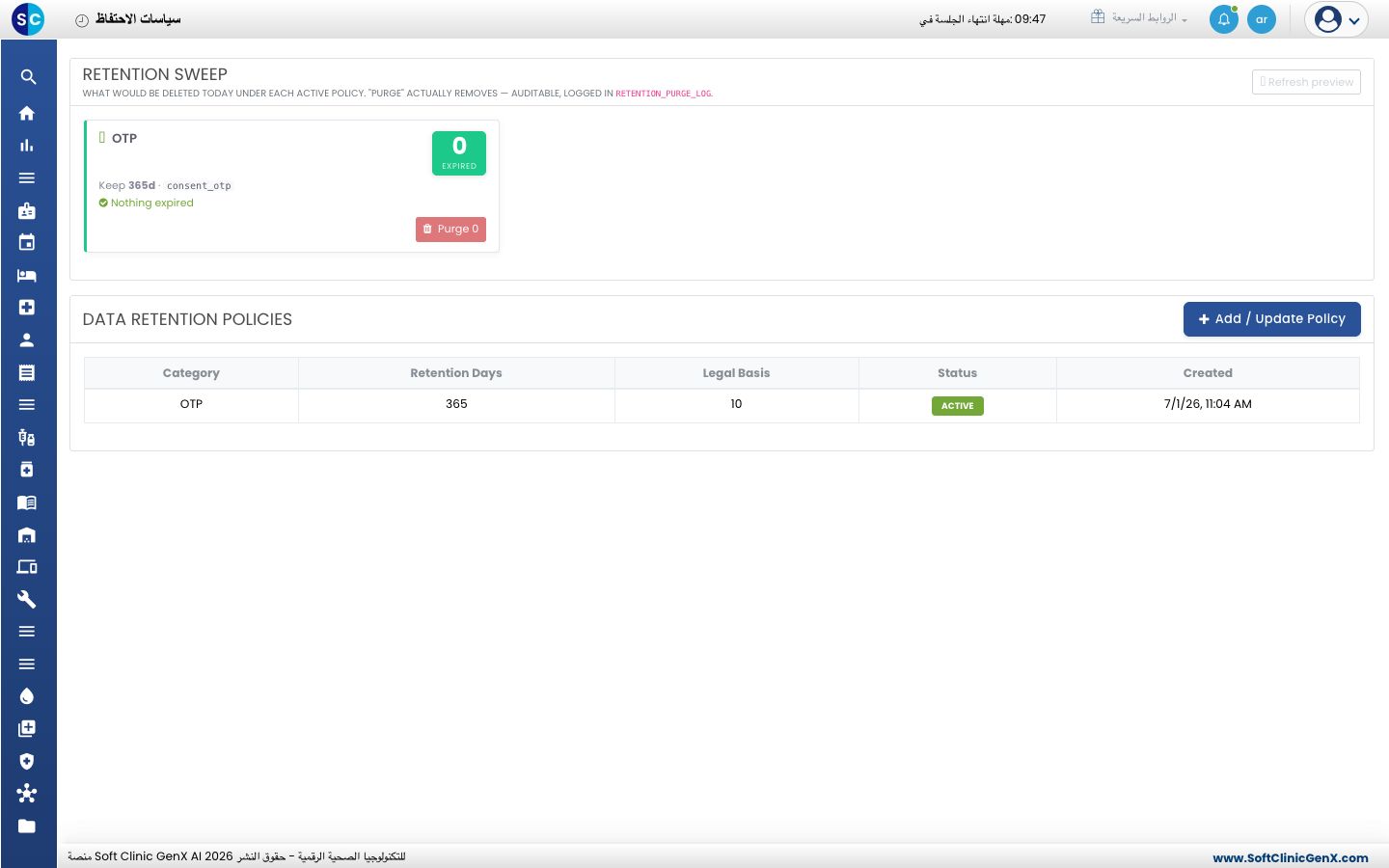1389x868 pixels.
Task: Open the bar chart analytics icon
Action: pyautogui.click(x=27, y=146)
